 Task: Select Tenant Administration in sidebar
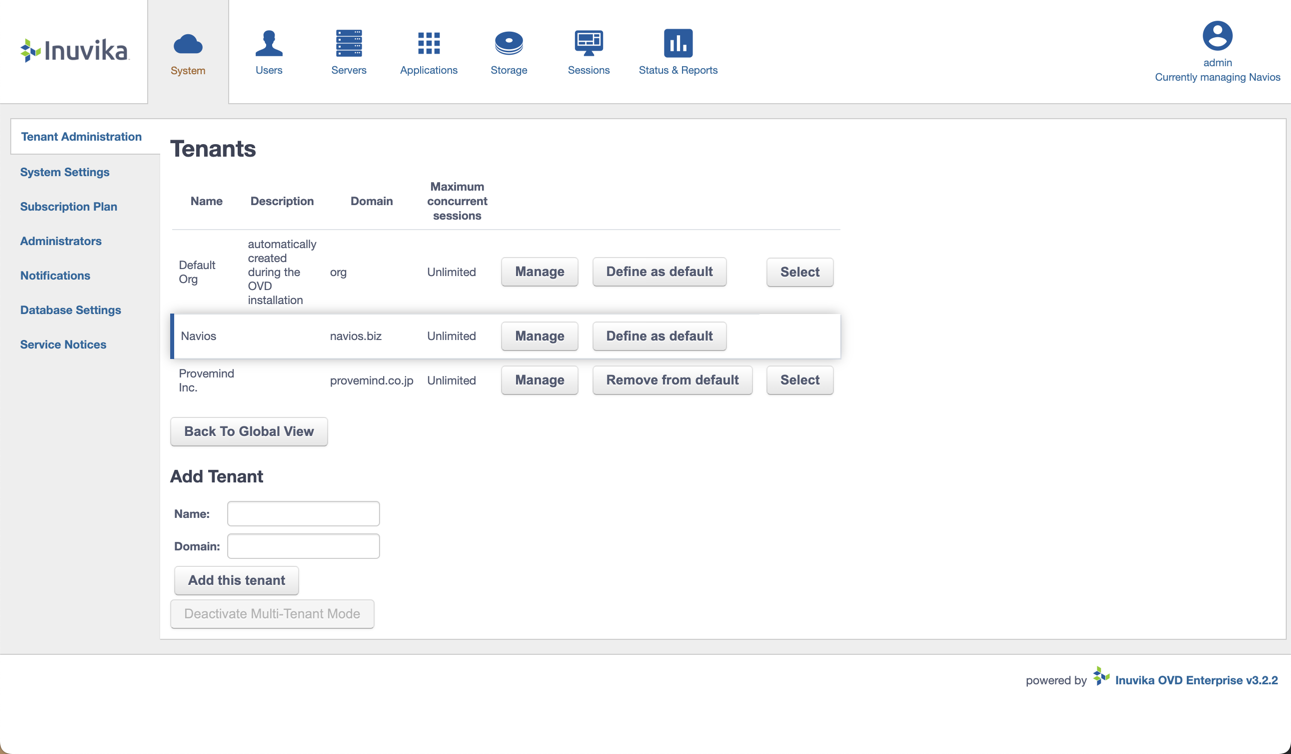81,137
